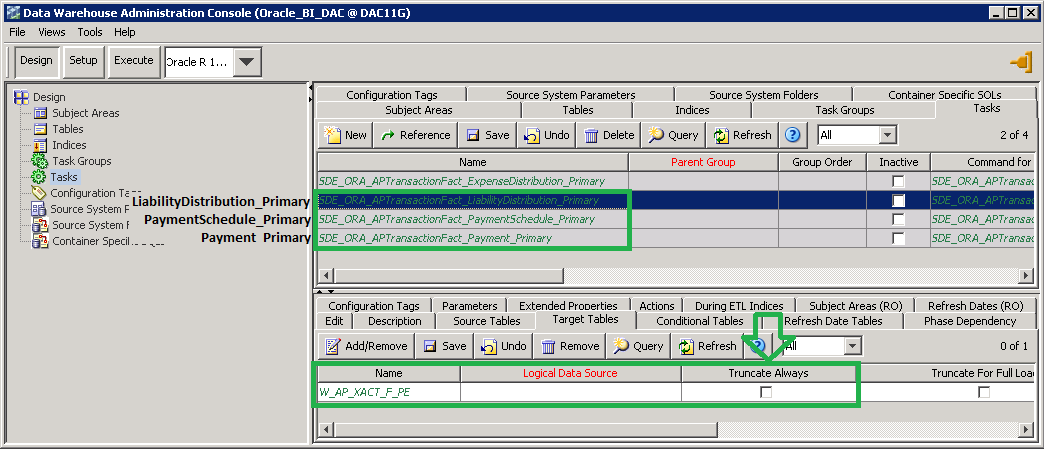Click the New button in the upper toolbar
This screenshot has width=1044, height=449.
[x=345, y=135]
